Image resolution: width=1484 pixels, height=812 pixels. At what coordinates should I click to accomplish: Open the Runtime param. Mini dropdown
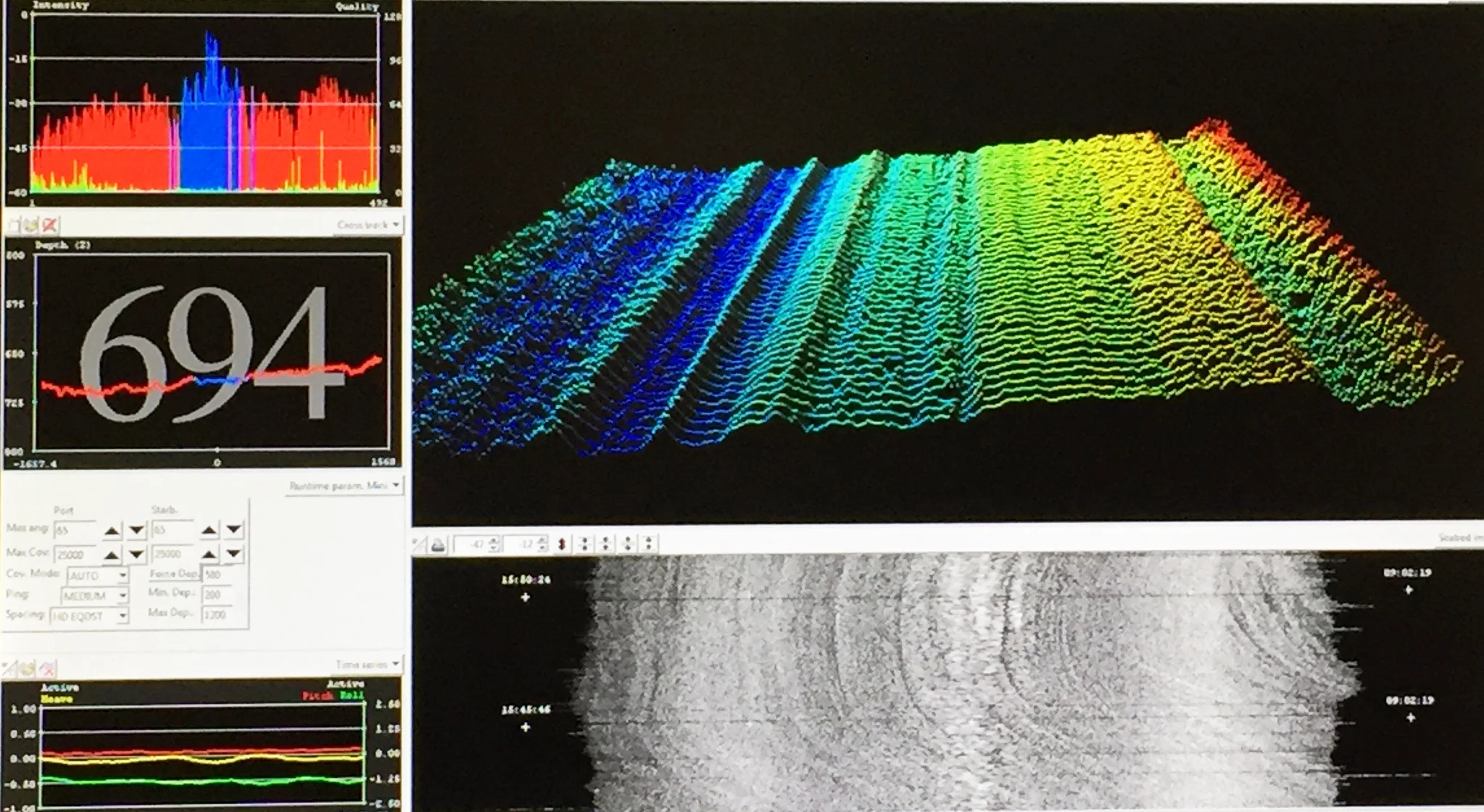(396, 485)
